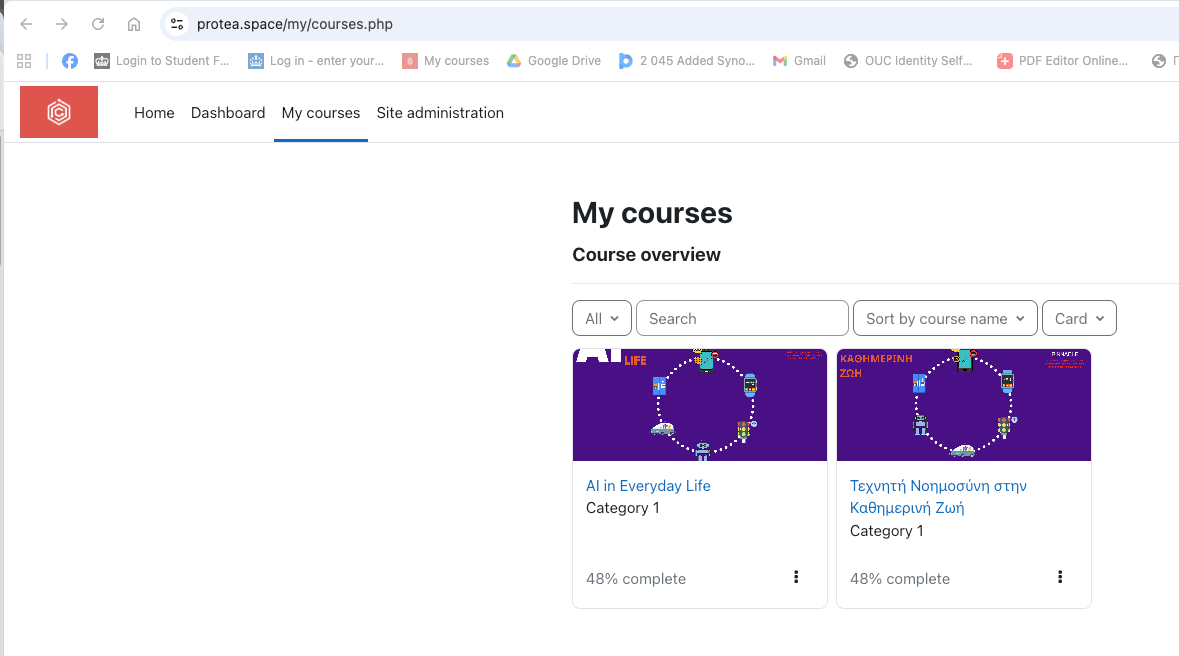Open the Log in - enter your... bookmark
Viewport: 1179px width, 656px height.
click(x=316, y=61)
